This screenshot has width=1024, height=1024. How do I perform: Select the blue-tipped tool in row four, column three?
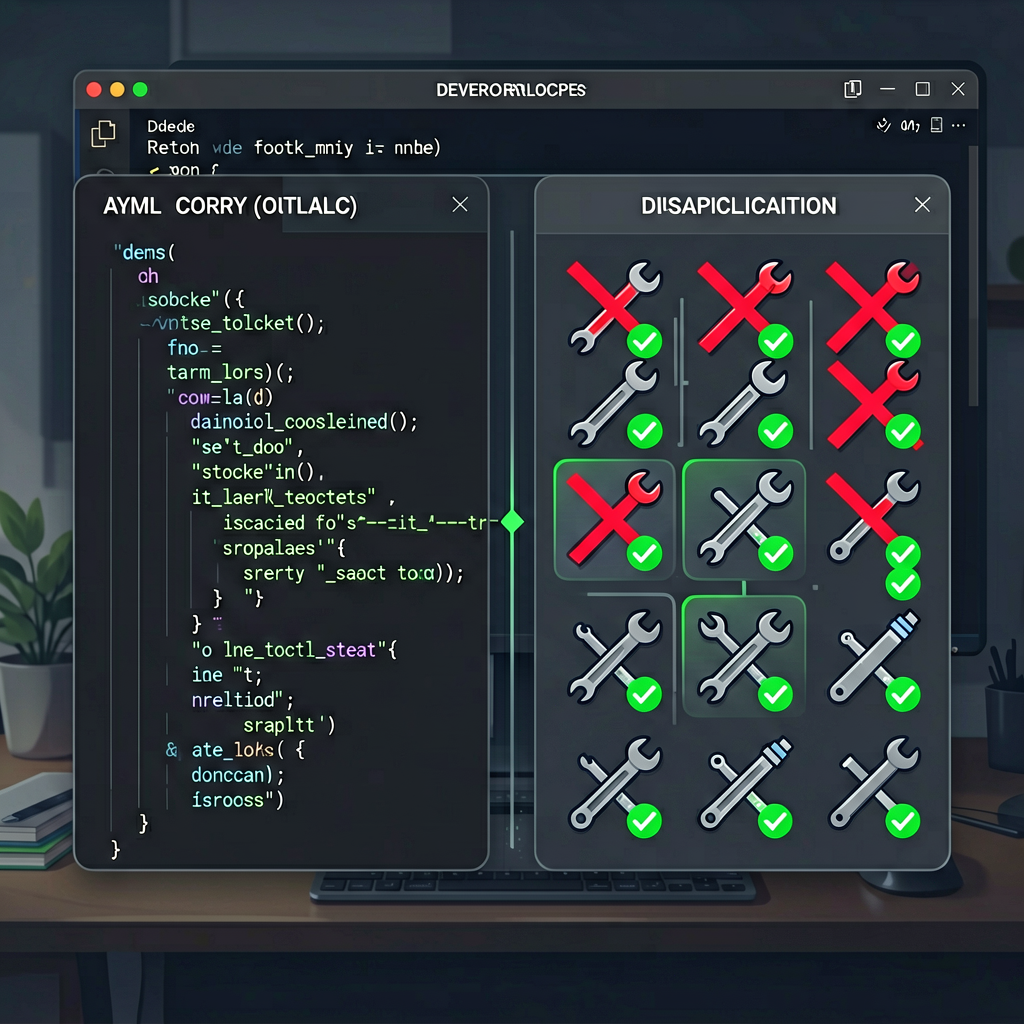coord(874,660)
